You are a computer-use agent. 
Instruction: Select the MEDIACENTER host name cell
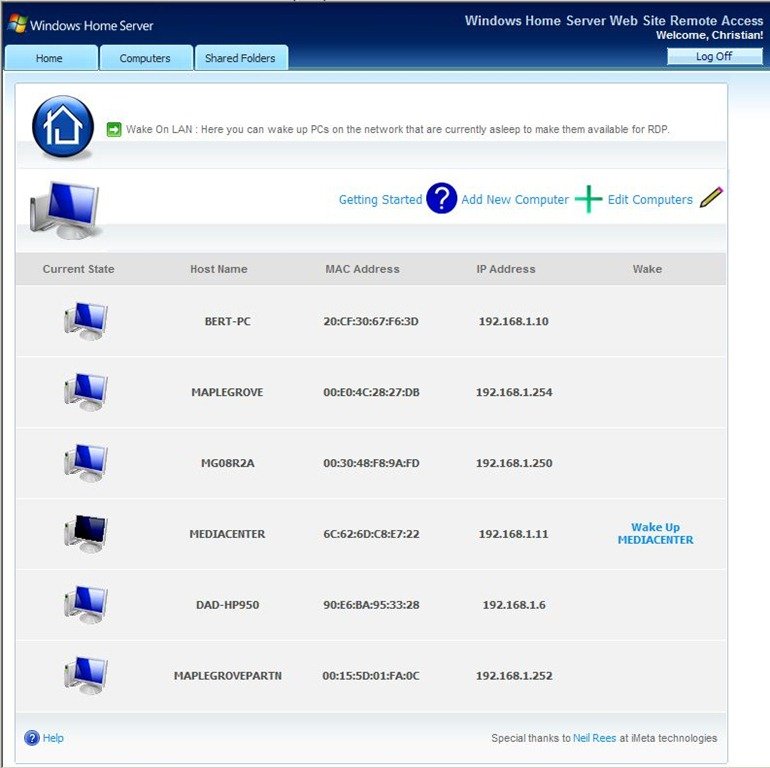tap(227, 534)
